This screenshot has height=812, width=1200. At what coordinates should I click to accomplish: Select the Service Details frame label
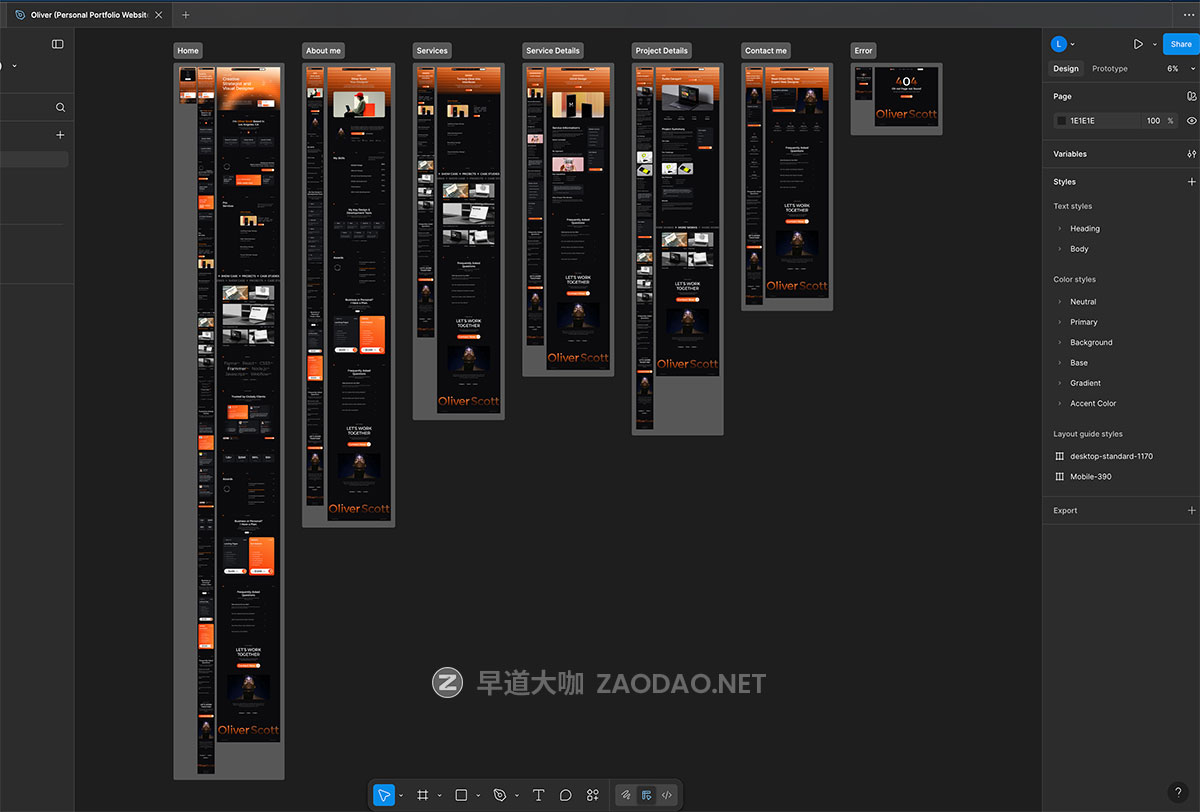553,51
